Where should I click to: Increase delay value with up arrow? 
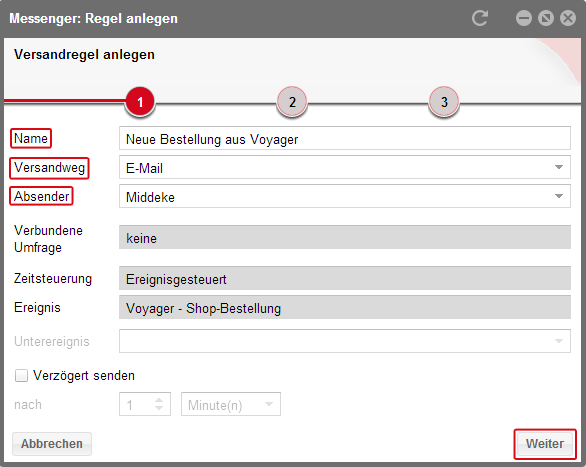159,400
